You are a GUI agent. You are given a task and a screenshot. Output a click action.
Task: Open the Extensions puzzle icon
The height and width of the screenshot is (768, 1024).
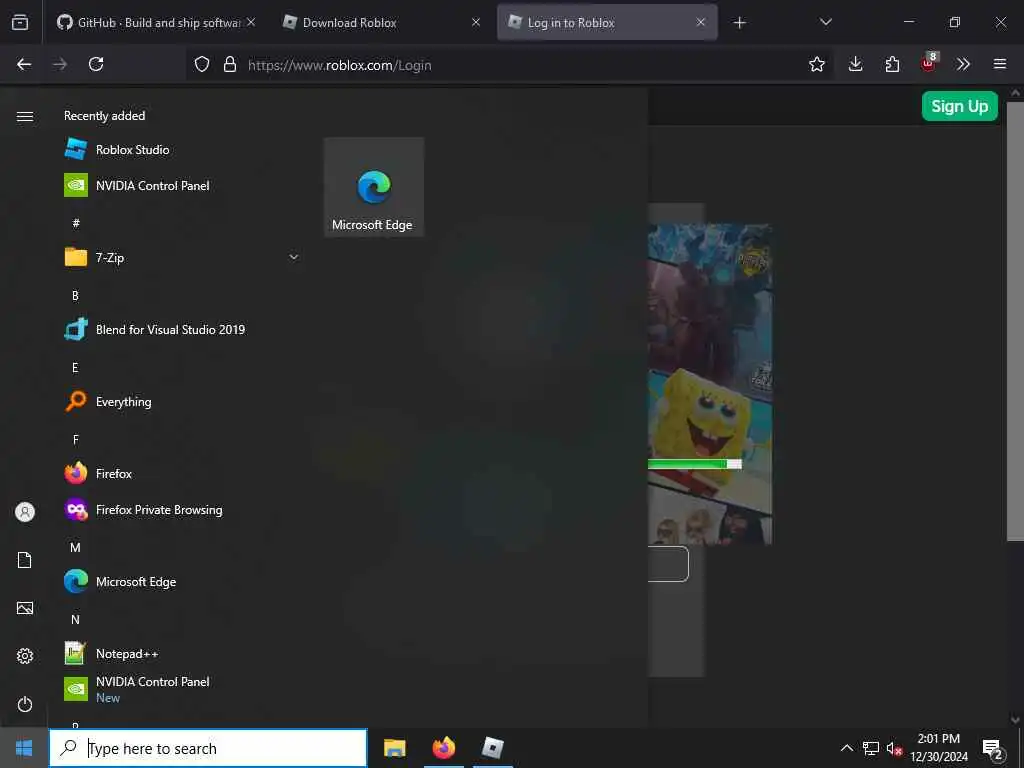pyautogui.click(x=892, y=64)
